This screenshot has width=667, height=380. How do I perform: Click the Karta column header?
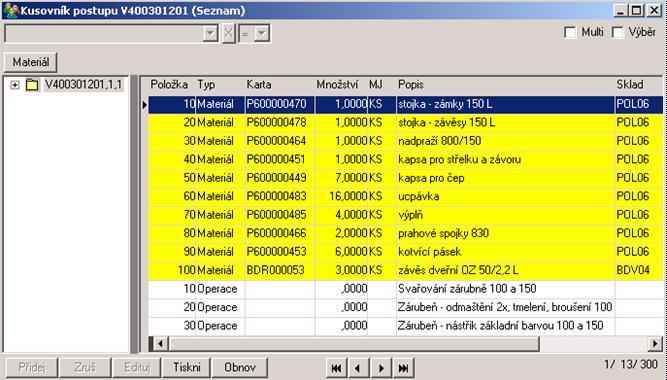(259, 85)
